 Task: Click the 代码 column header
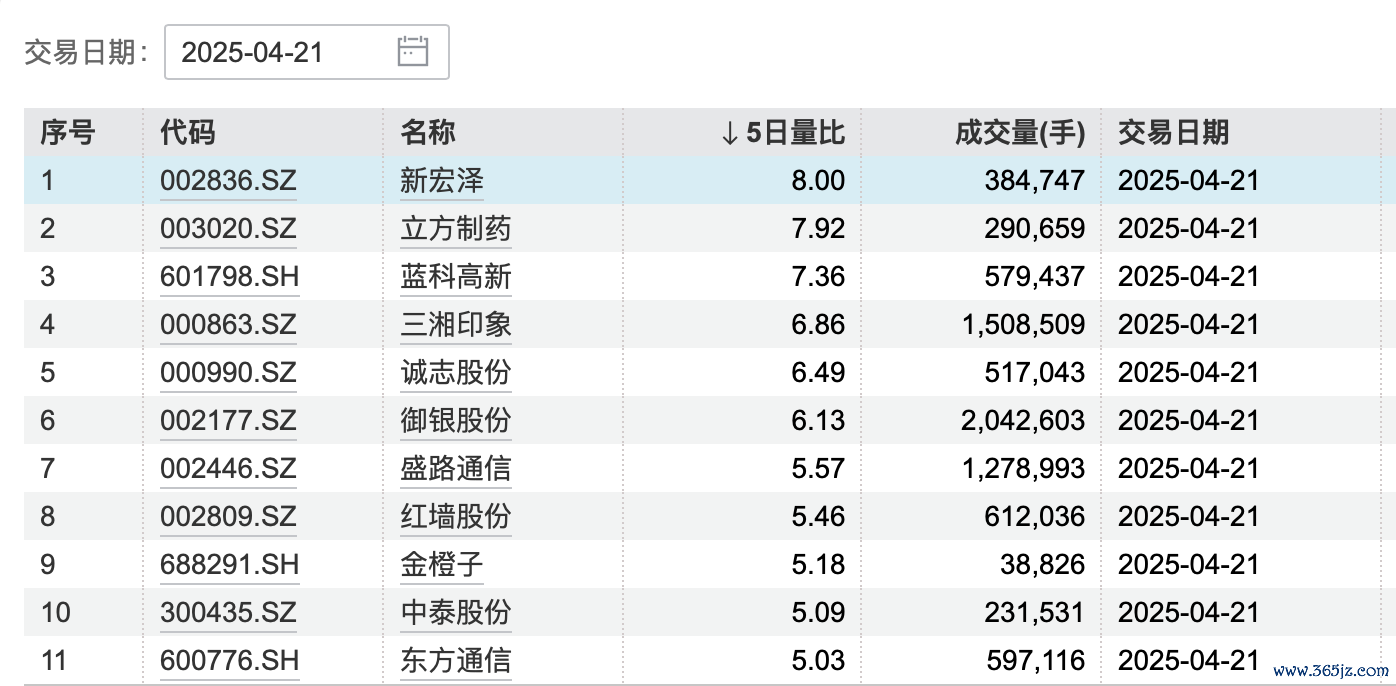(188, 132)
